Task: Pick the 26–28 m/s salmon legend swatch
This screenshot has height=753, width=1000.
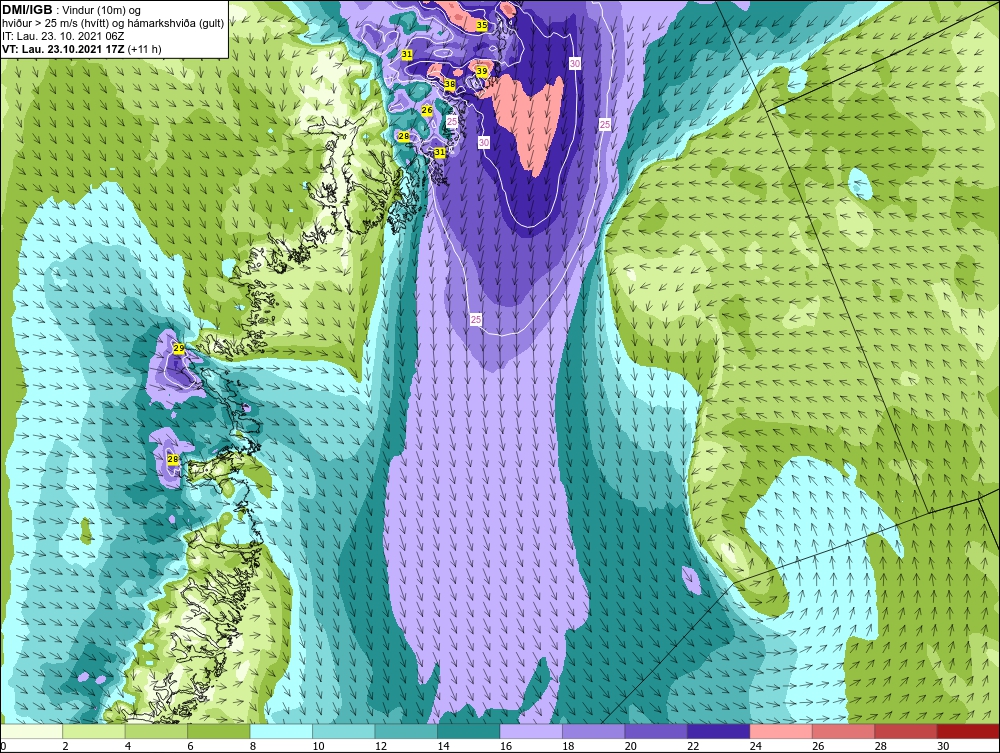Action: [x=844, y=731]
